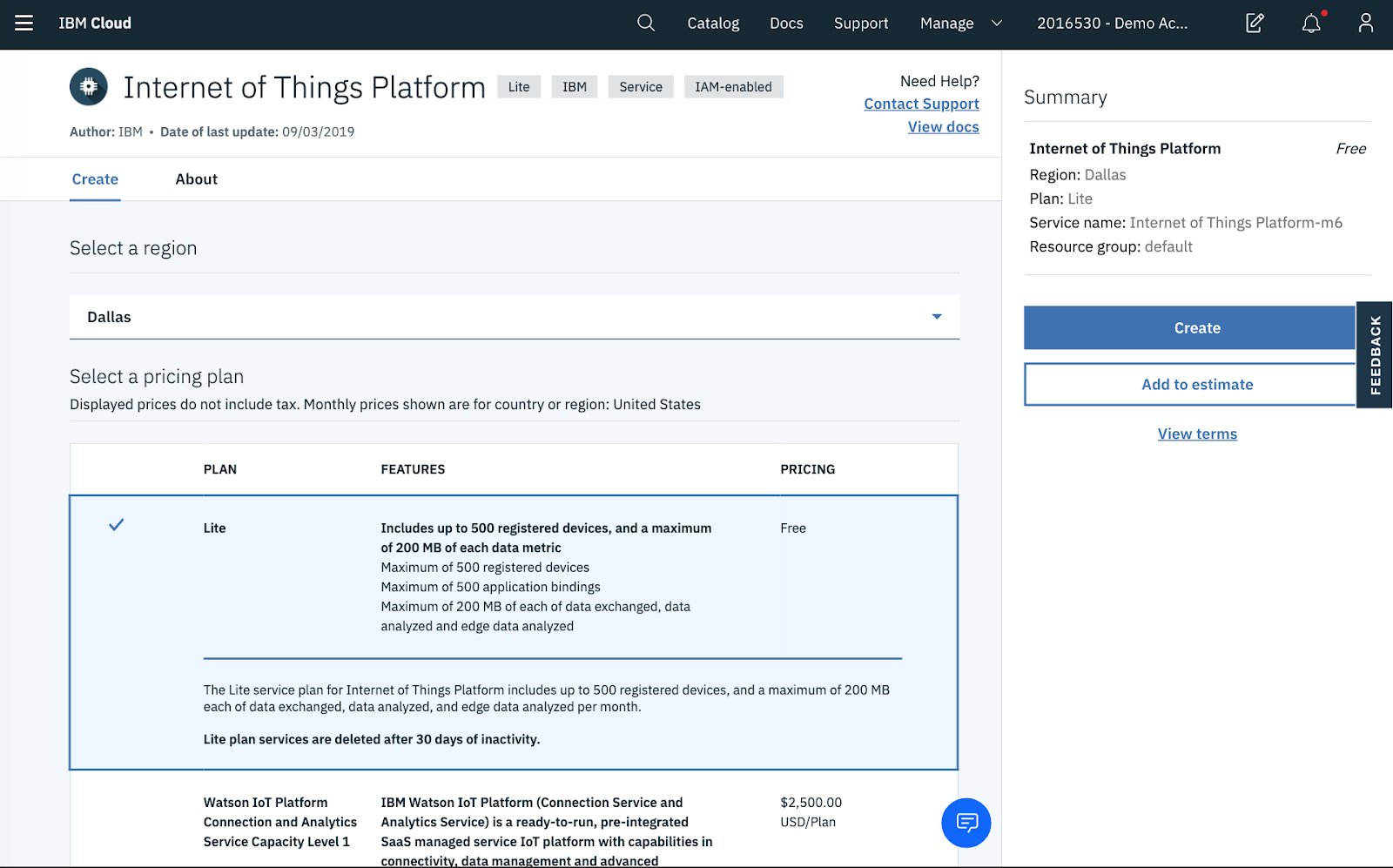Screen dimensions: 1393x868
Task: Click the FEATURES column header
Action: [x=413, y=469]
